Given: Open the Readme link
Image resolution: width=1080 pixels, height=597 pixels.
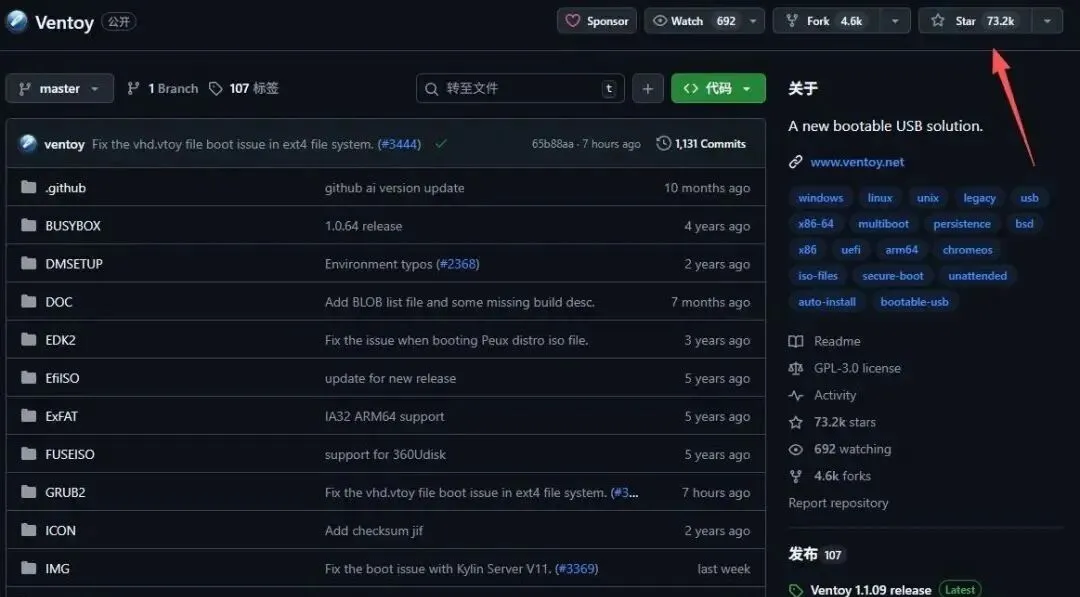Looking at the screenshot, I should coord(825,342).
